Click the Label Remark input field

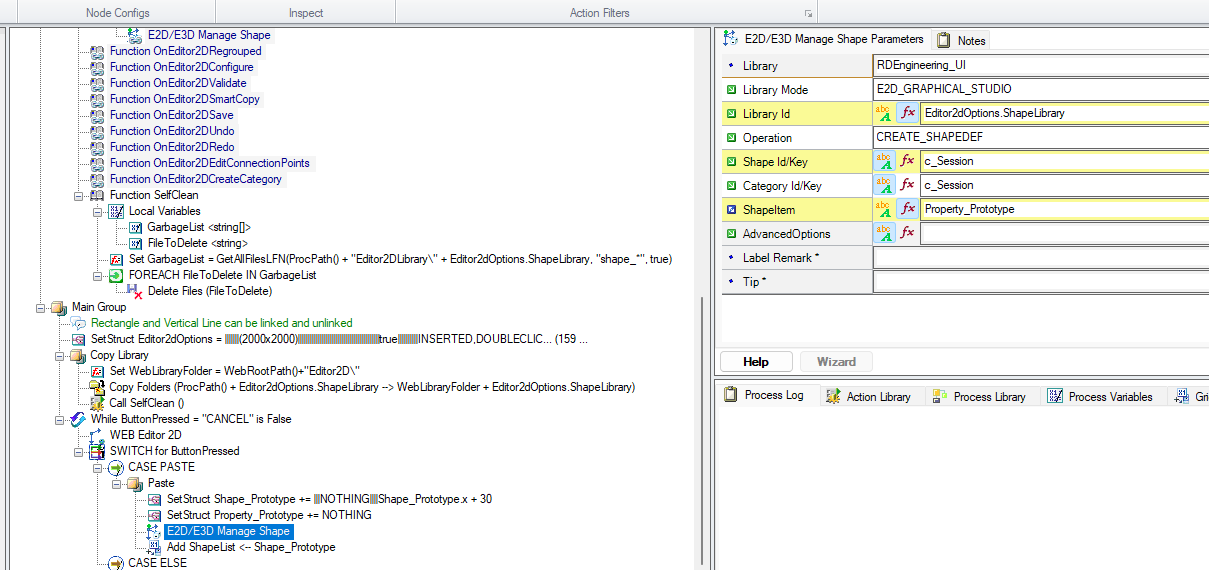tap(1040, 257)
